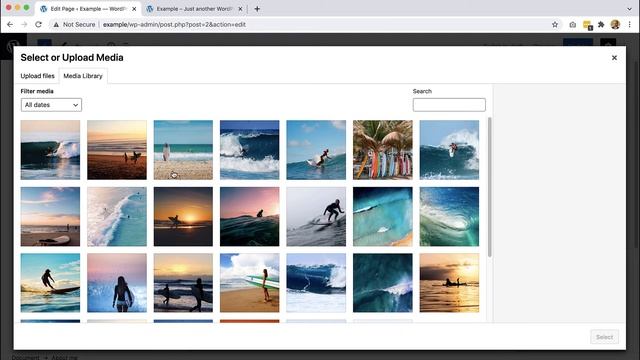640x360 pixels.
Task: Click the media grid scrollbar
Action: click(x=489, y=187)
